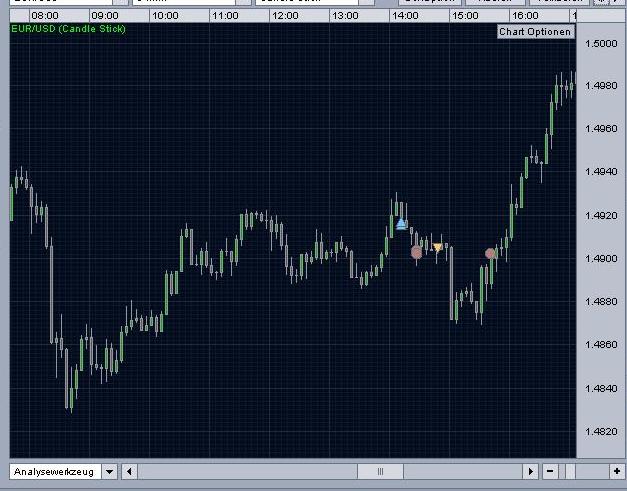Click the 1.4940 price axis label
The height and width of the screenshot is (491, 627).
coord(601,172)
